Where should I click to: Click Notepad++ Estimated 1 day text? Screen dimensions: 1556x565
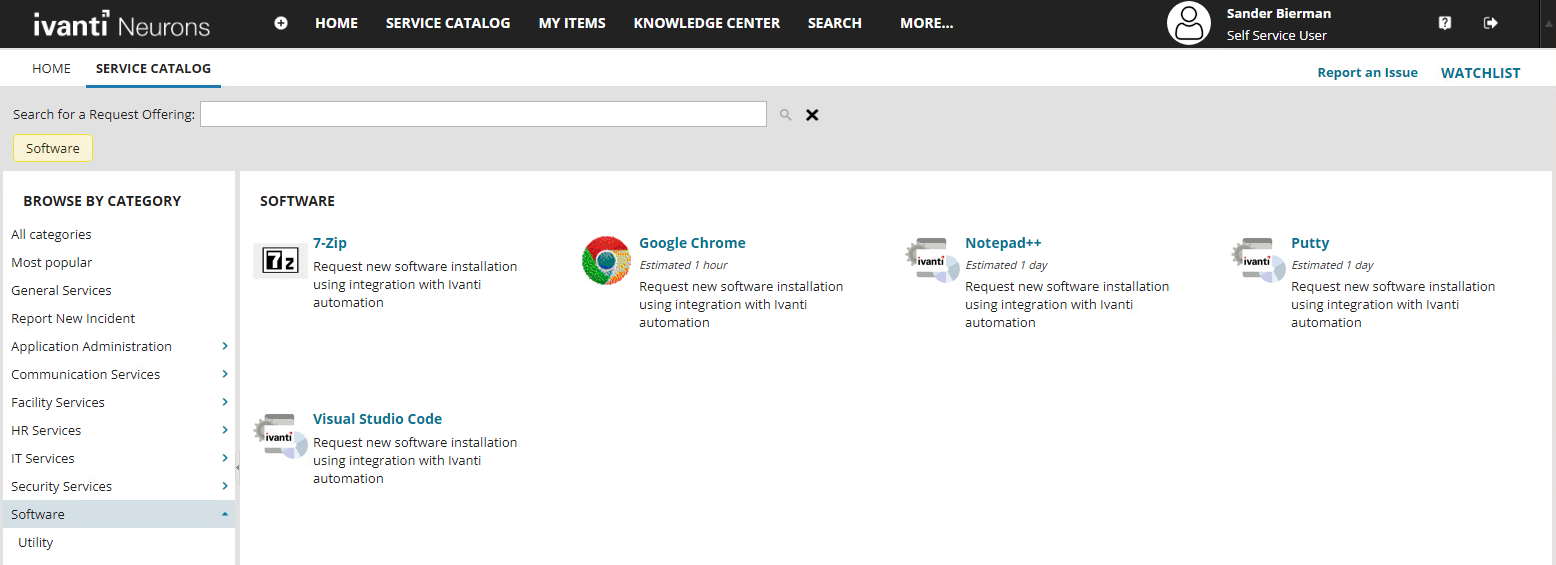click(x=1006, y=265)
